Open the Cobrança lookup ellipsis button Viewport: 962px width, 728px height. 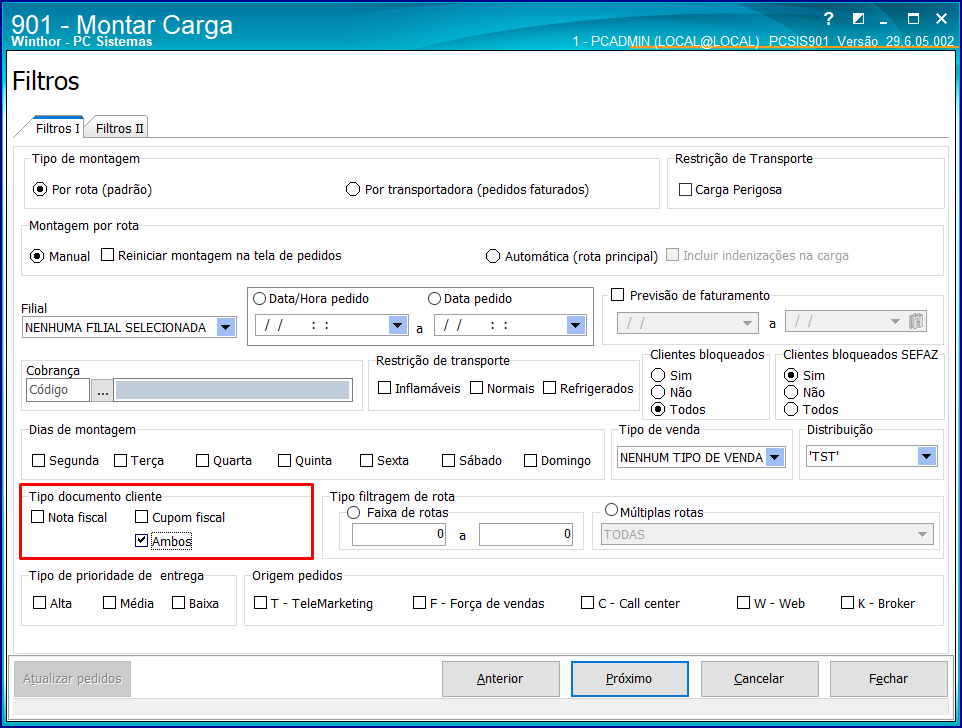102,390
